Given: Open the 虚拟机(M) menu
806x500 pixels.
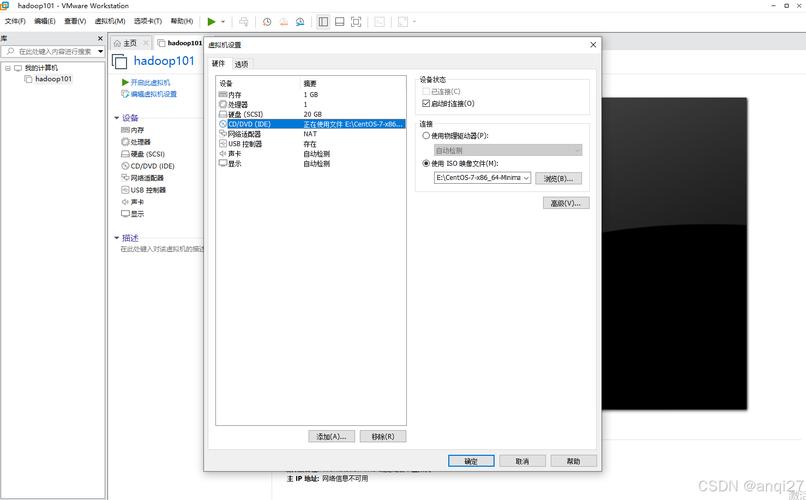Looking at the screenshot, I should (x=110, y=21).
